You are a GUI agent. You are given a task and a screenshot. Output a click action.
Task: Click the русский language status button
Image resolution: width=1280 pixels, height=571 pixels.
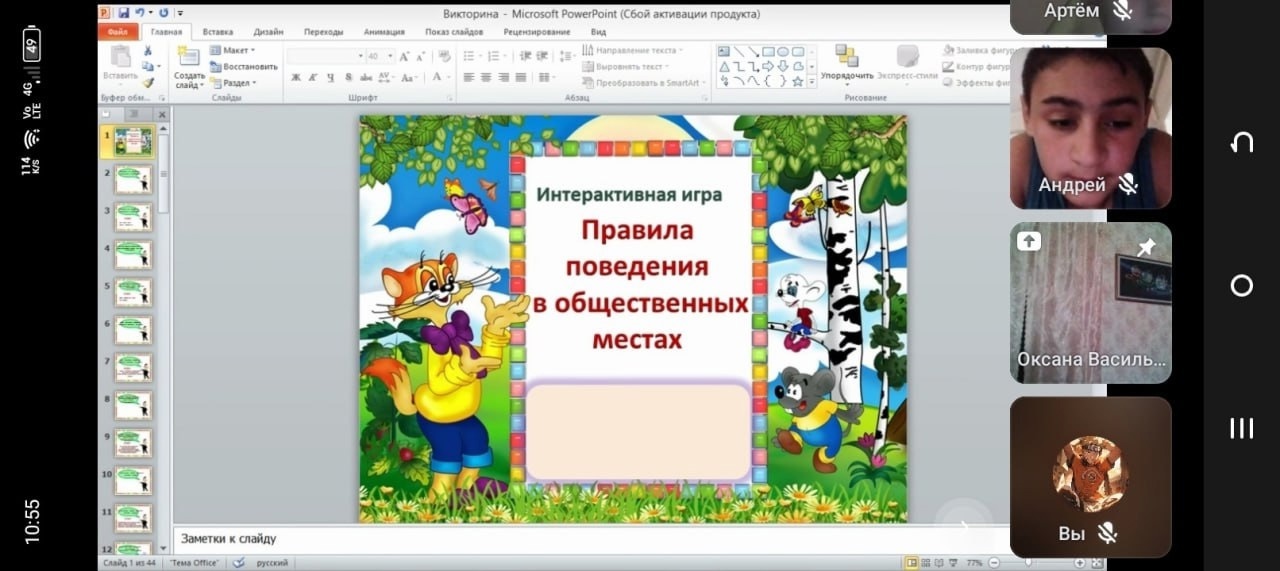(x=273, y=563)
